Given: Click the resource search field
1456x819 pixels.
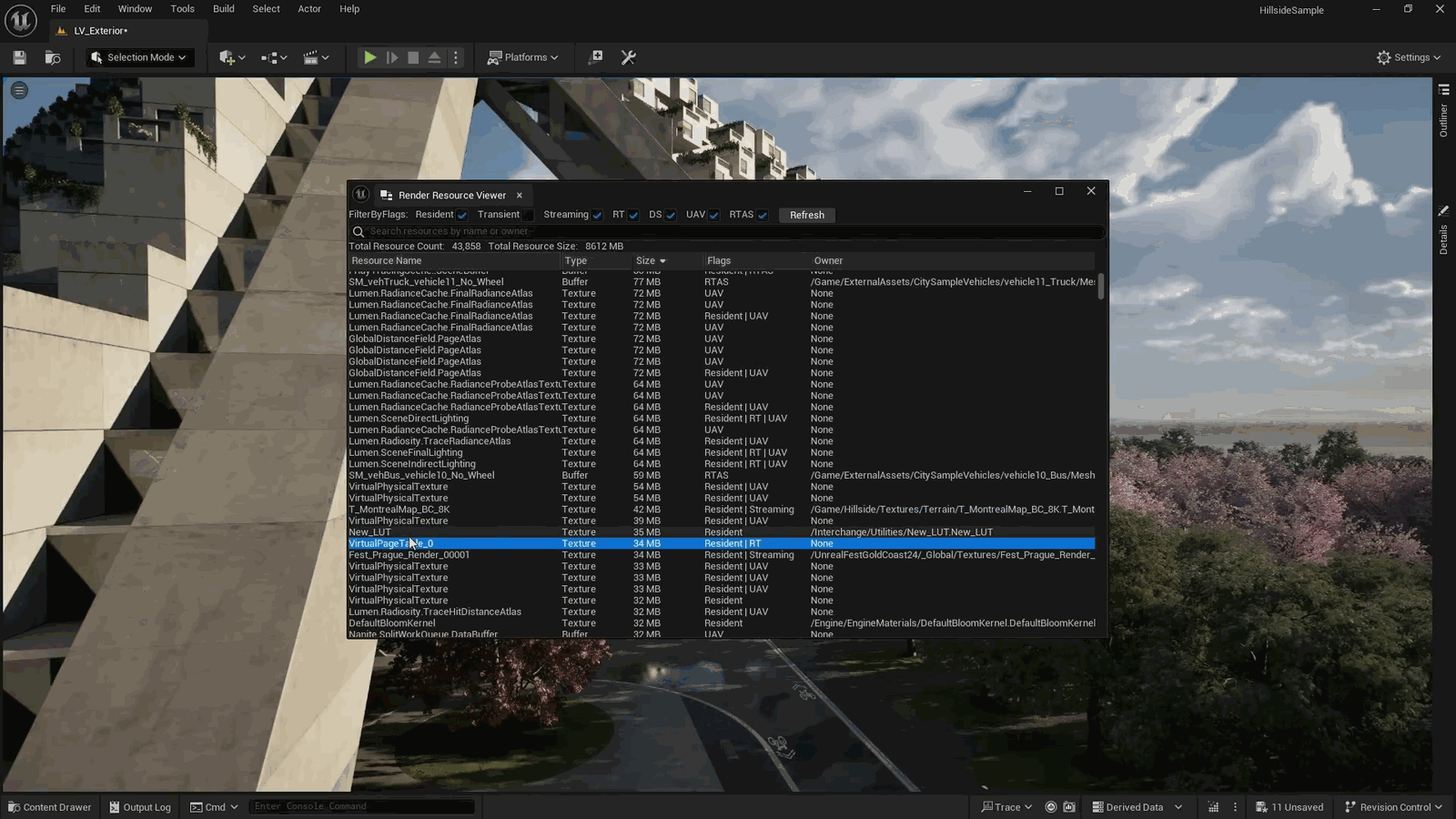Looking at the screenshot, I should point(728,231).
